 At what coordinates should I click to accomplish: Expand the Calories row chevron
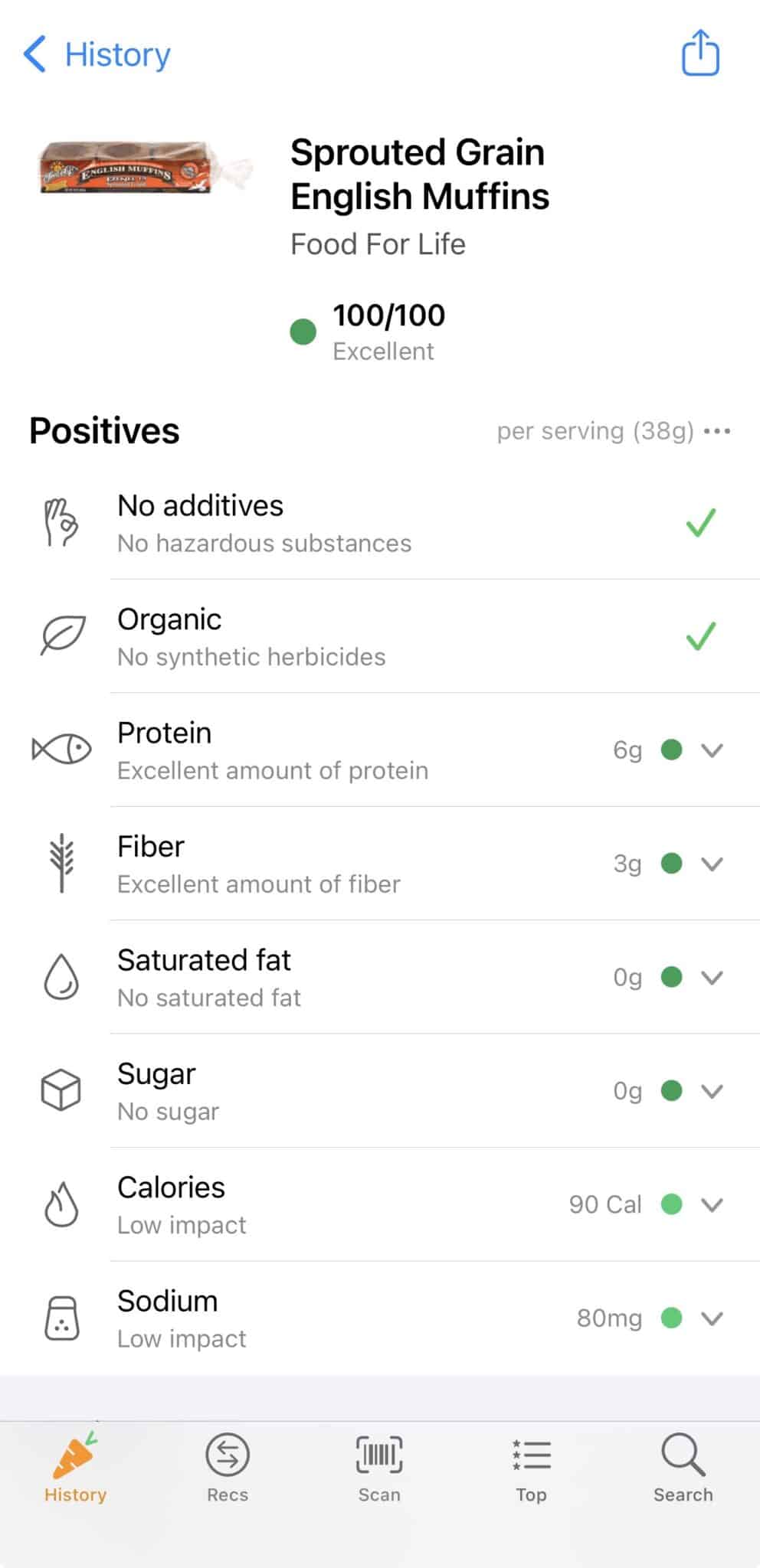click(x=712, y=1205)
